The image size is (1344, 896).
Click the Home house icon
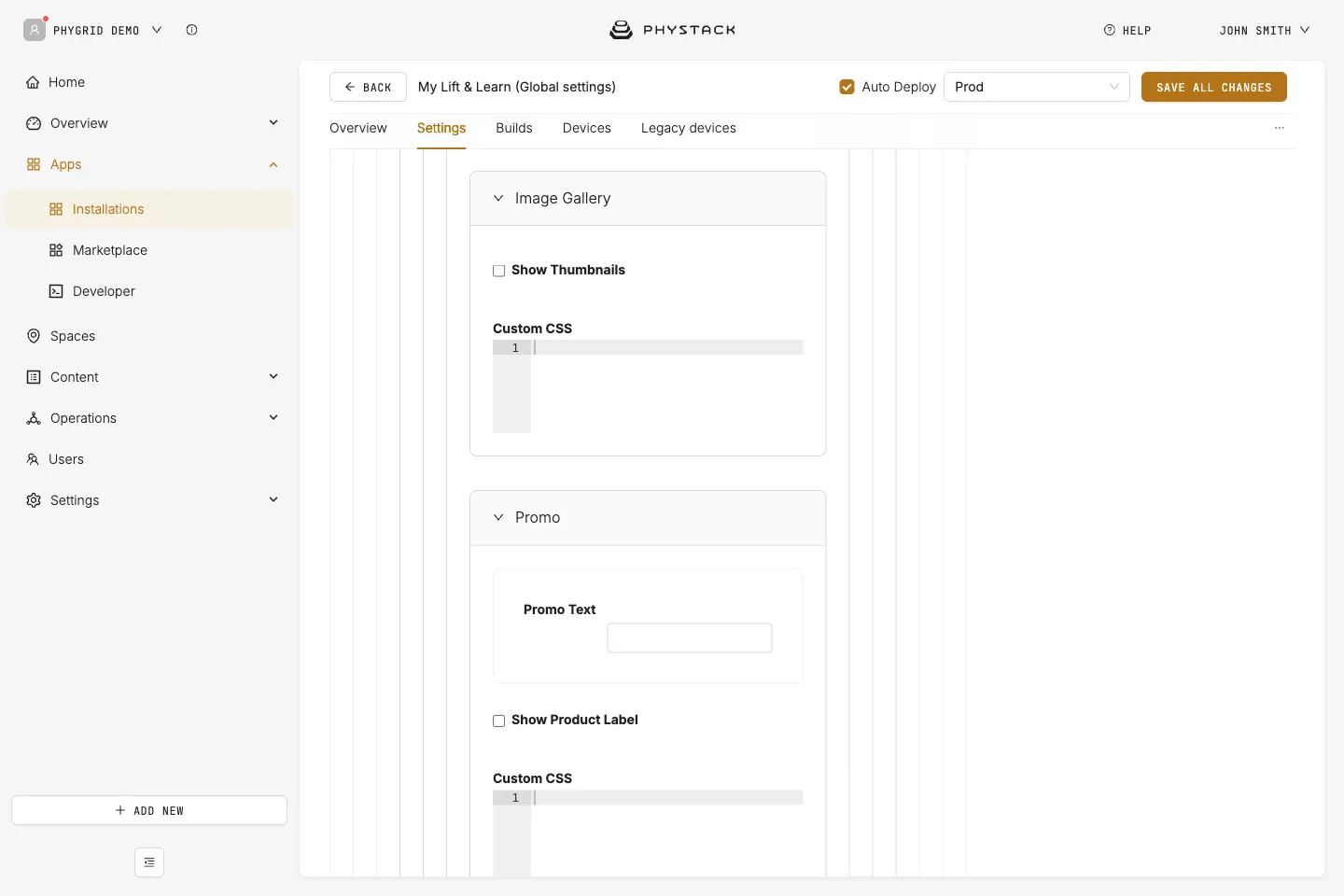34,82
